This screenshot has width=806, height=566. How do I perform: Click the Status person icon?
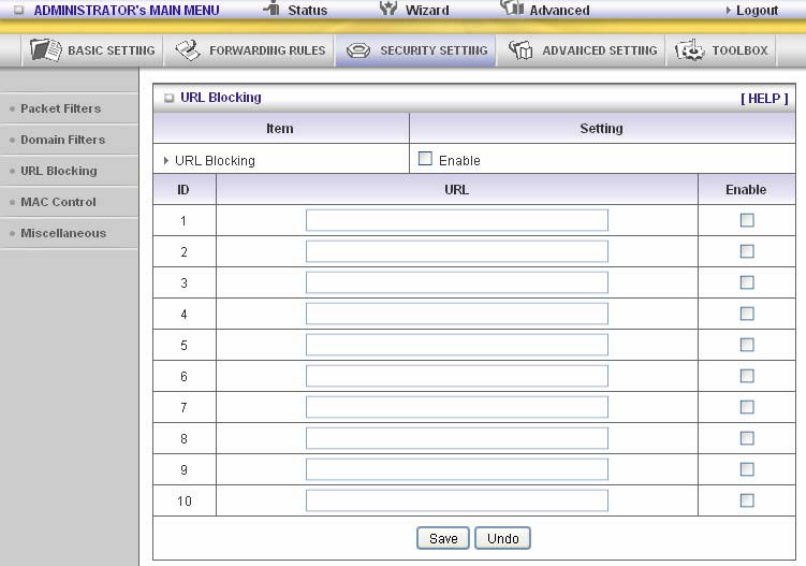click(x=272, y=8)
